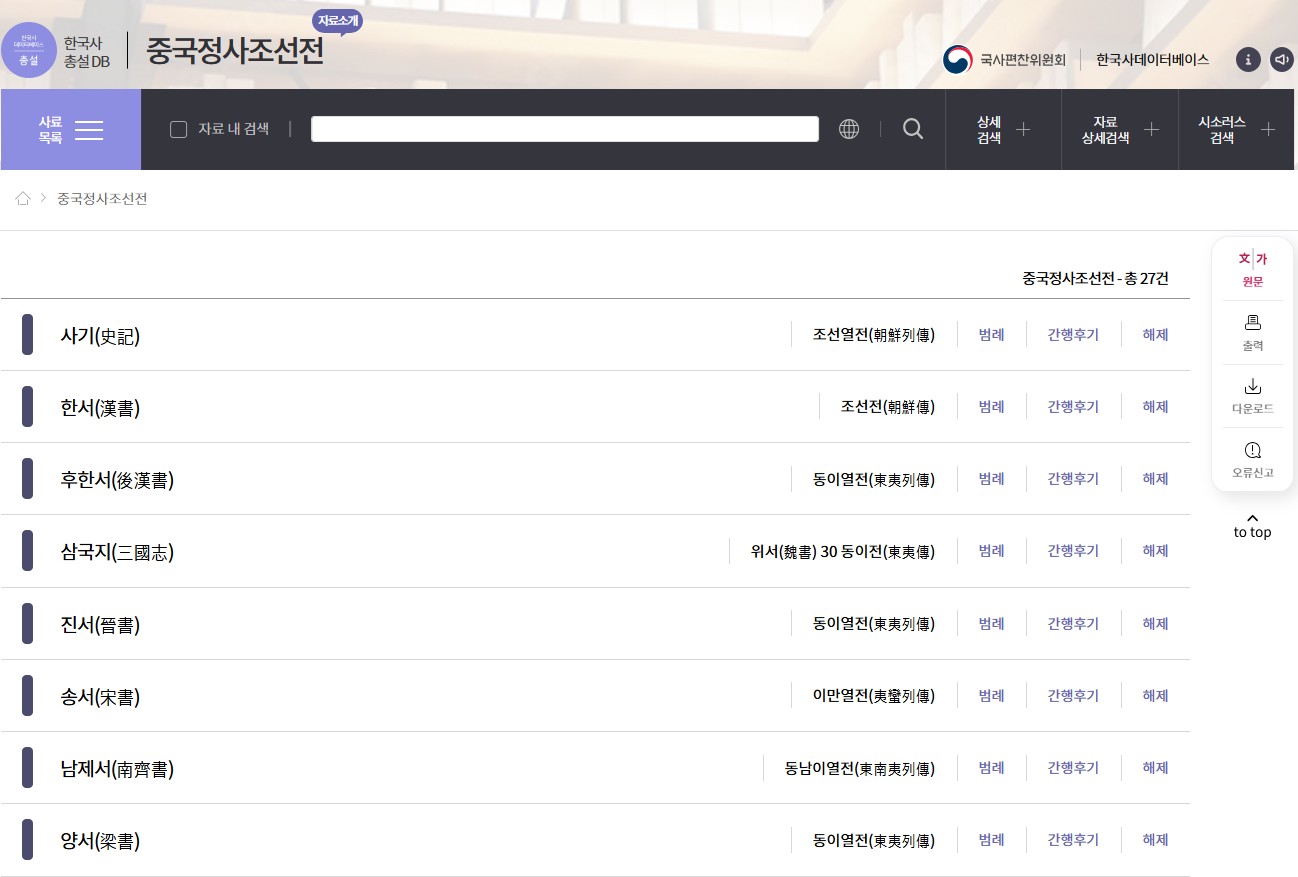This screenshot has height=877, width=1298.
Task: Click the info icon in header
Action: 1247,59
